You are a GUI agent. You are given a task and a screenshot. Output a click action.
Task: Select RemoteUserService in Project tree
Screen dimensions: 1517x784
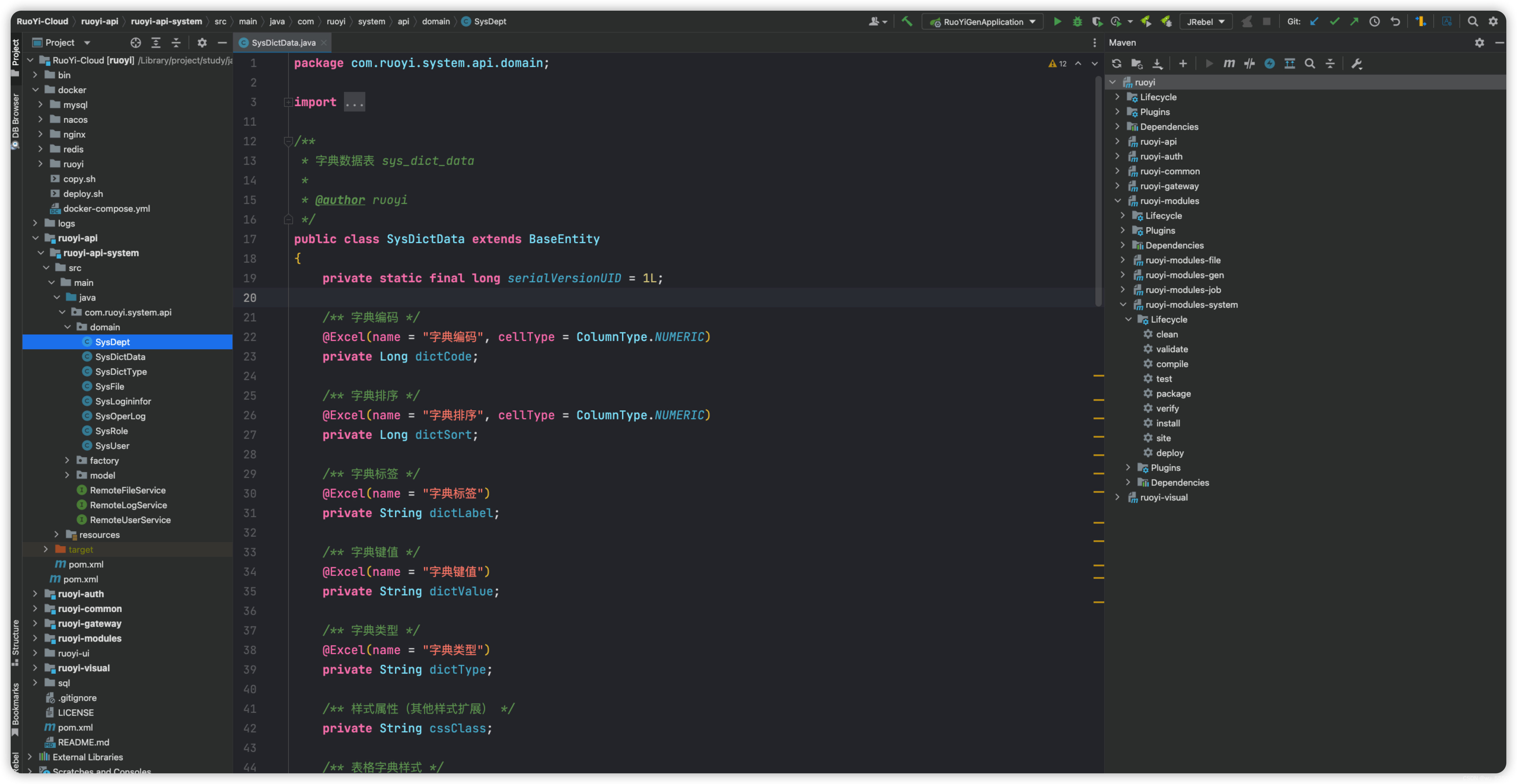coord(130,520)
